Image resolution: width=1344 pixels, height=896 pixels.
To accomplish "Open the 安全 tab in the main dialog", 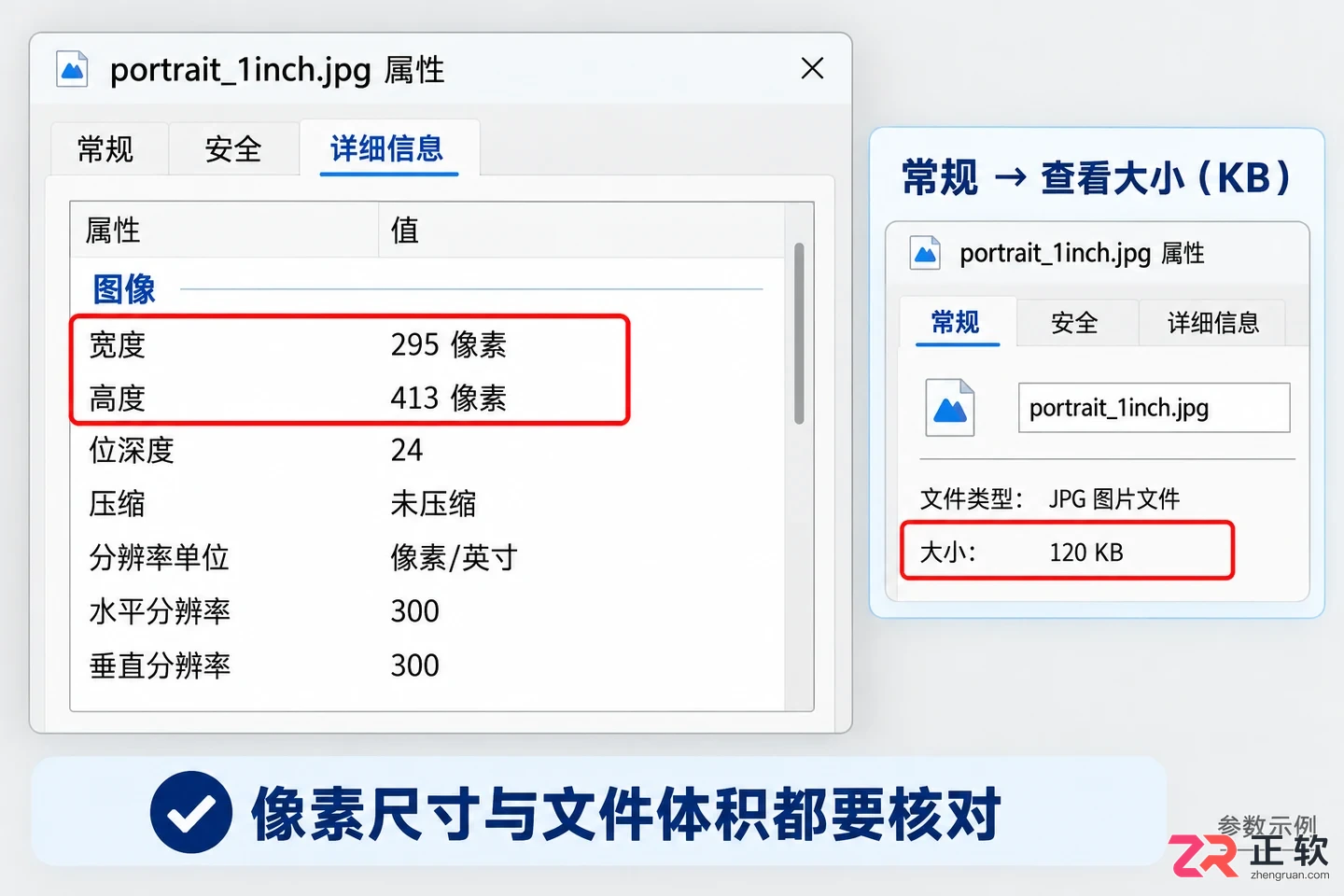I will [x=233, y=148].
